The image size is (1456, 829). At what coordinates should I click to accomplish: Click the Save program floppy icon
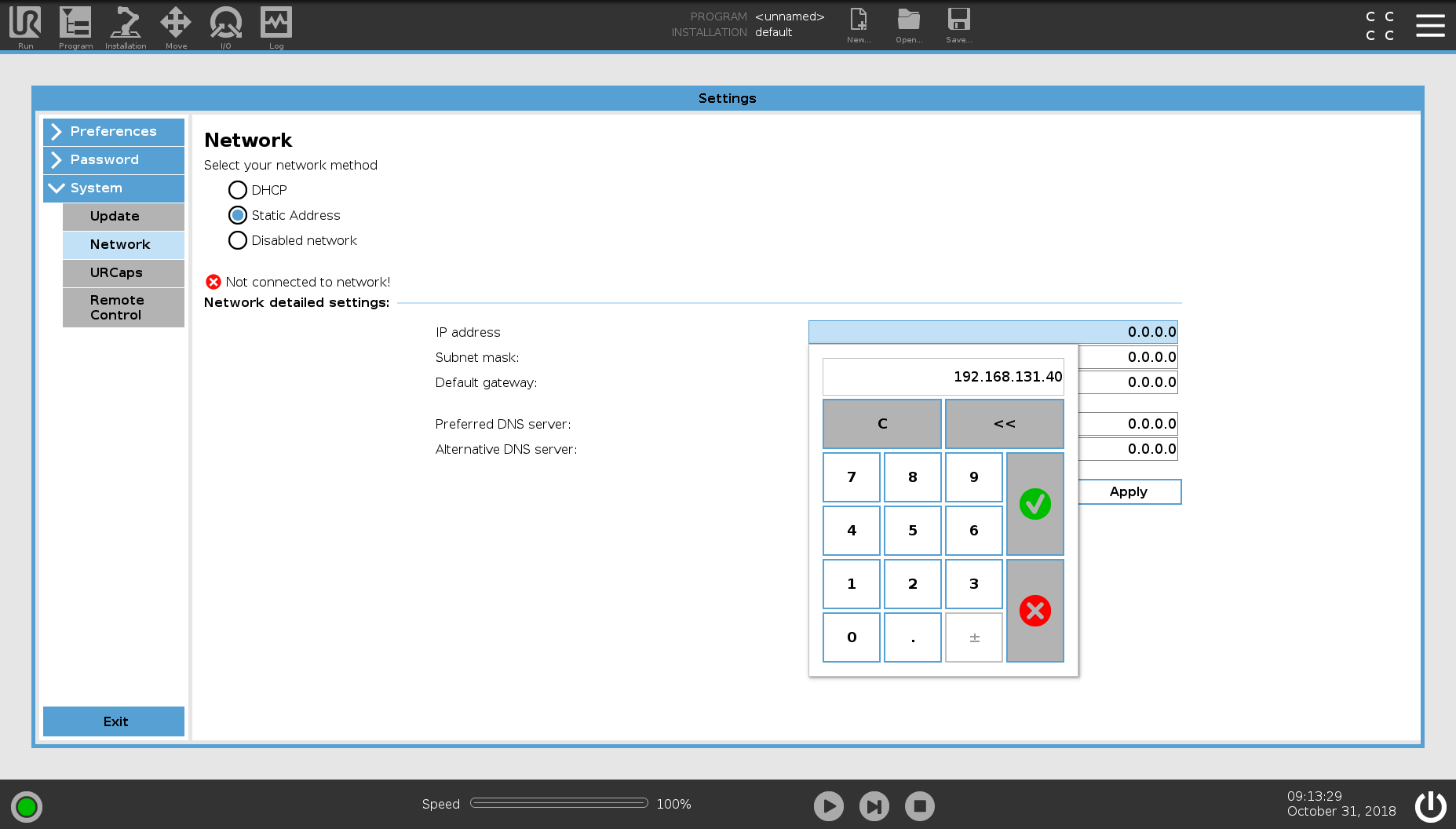click(x=958, y=20)
